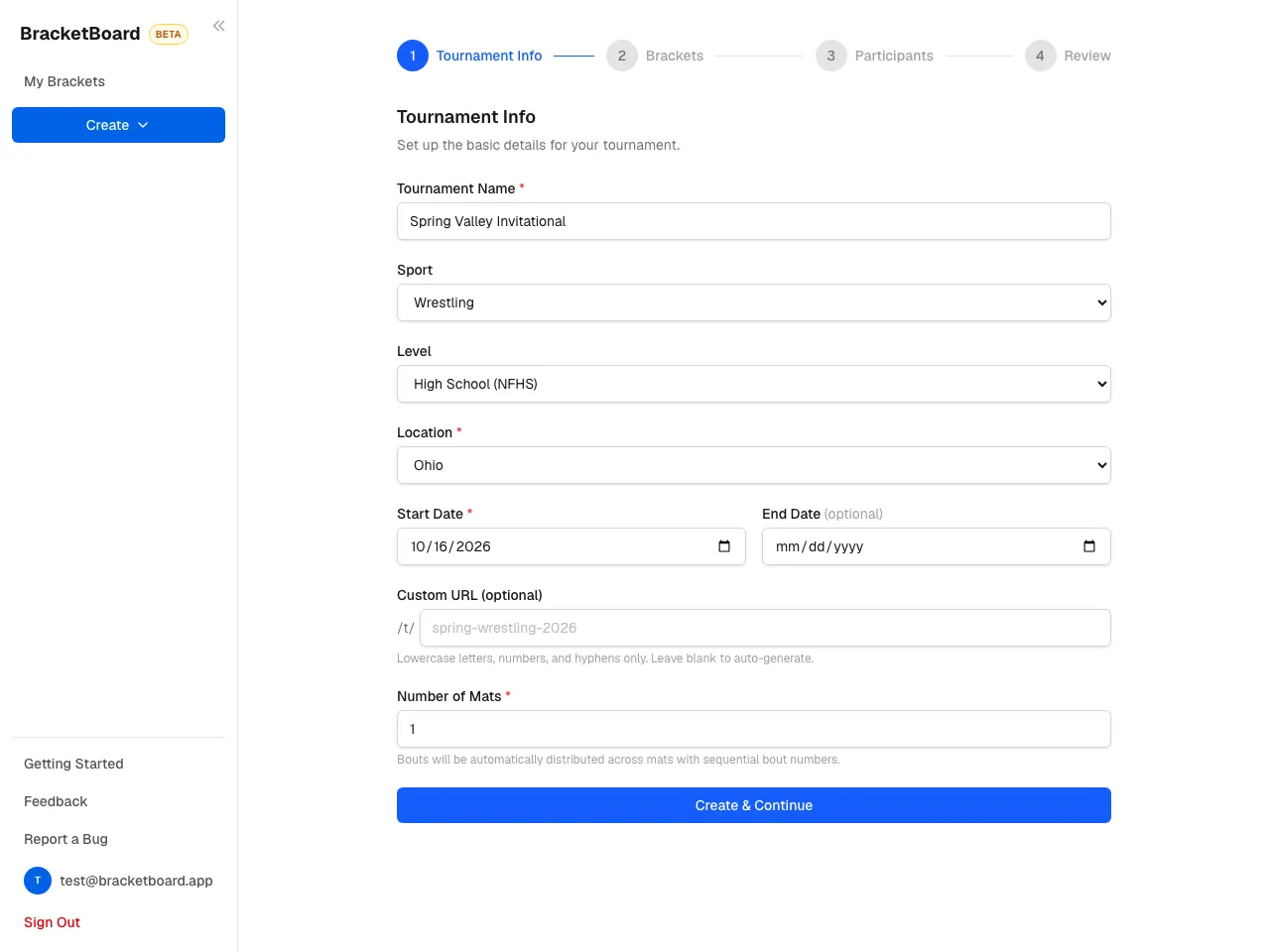Sign Out of the account
The width and height of the screenshot is (1270, 952).
tap(52, 922)
